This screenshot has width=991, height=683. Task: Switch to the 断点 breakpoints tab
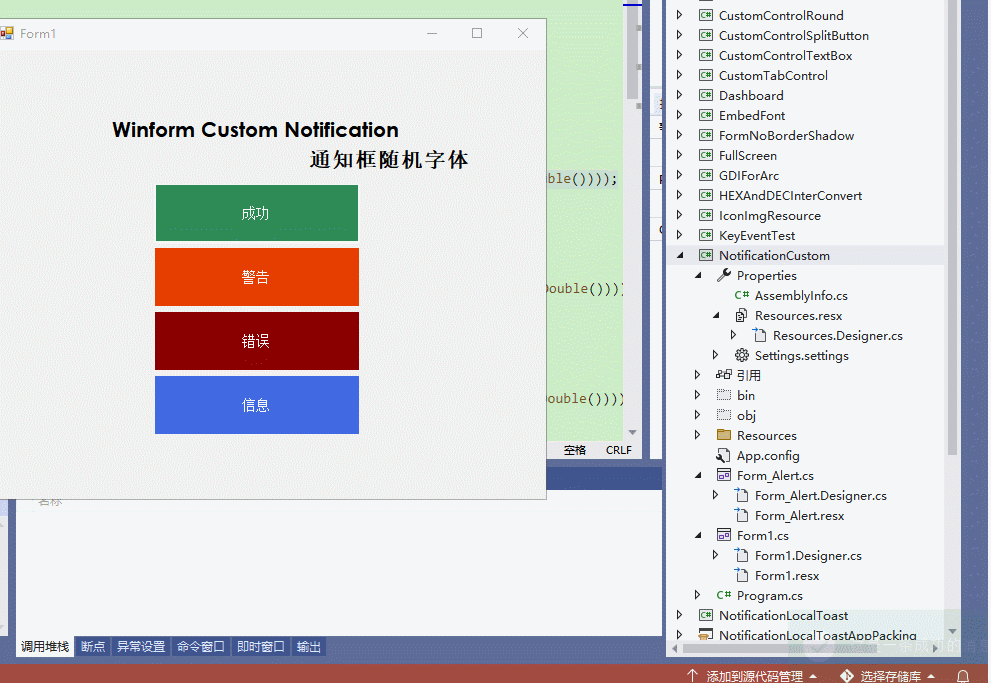click(x=92, y=646)
